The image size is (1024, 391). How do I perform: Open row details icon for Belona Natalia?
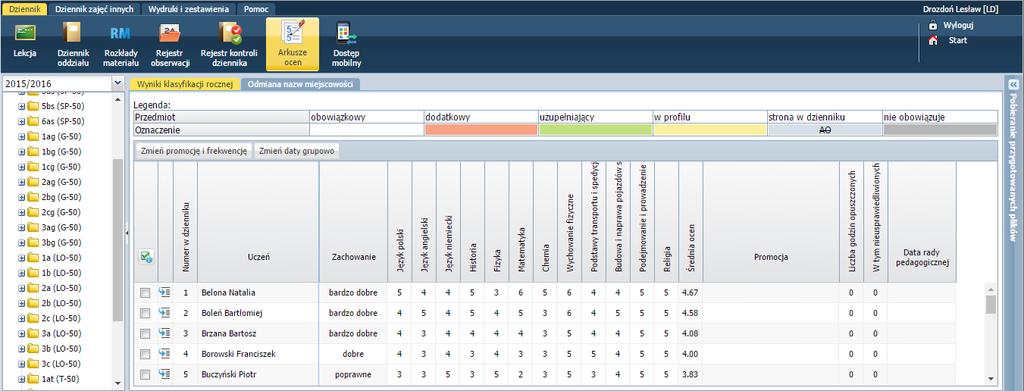pyautogui.click(x=165, y=293)
